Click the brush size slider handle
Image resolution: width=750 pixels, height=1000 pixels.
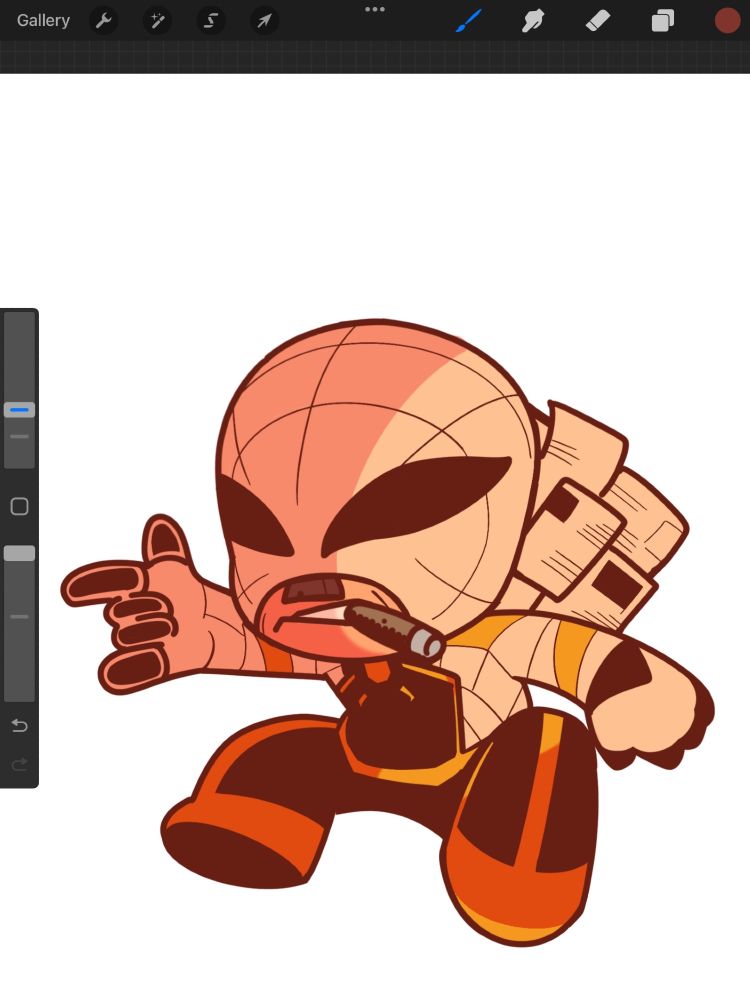(x=19, y=409)
